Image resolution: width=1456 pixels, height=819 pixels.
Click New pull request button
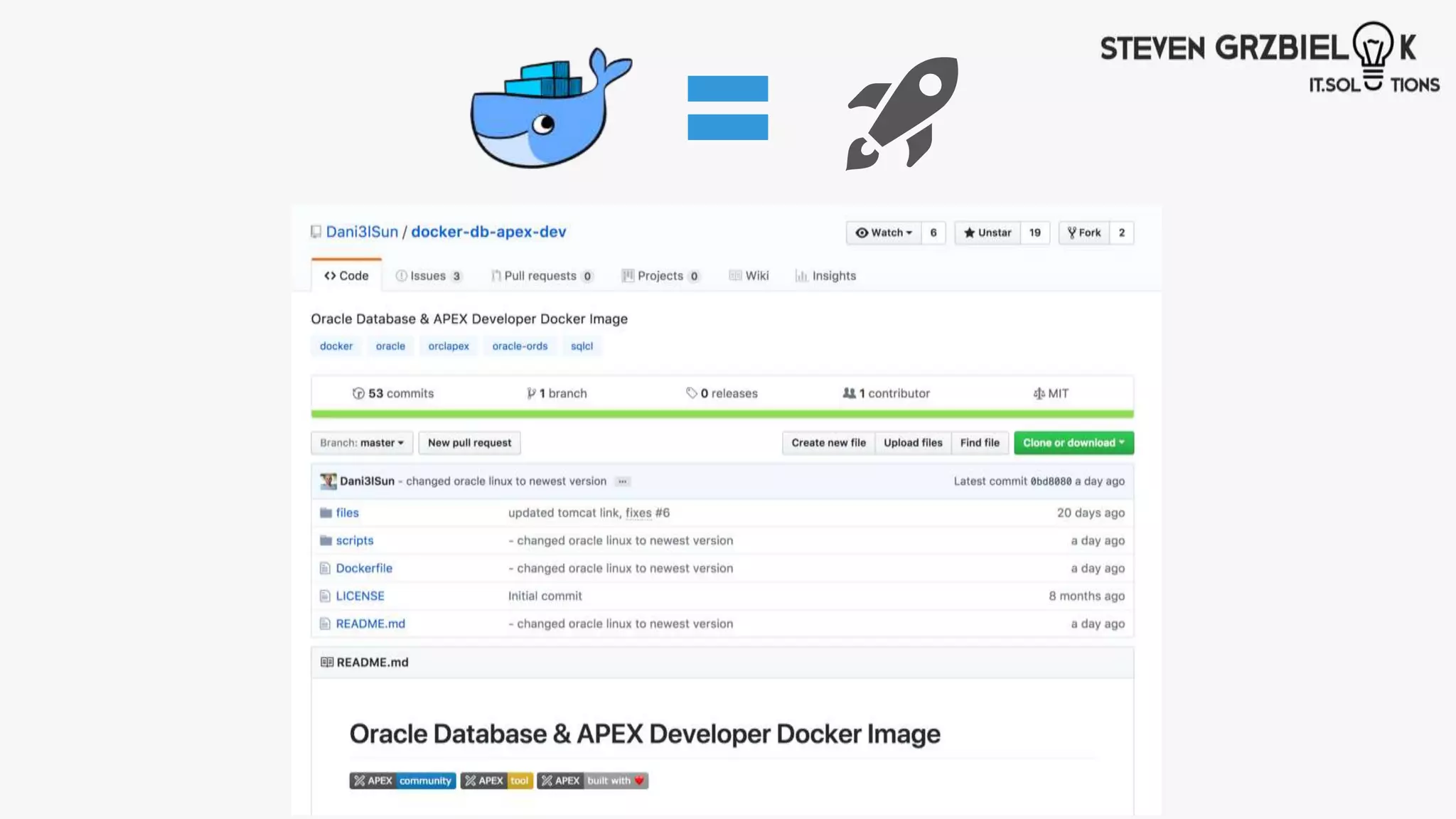[469, 443]
